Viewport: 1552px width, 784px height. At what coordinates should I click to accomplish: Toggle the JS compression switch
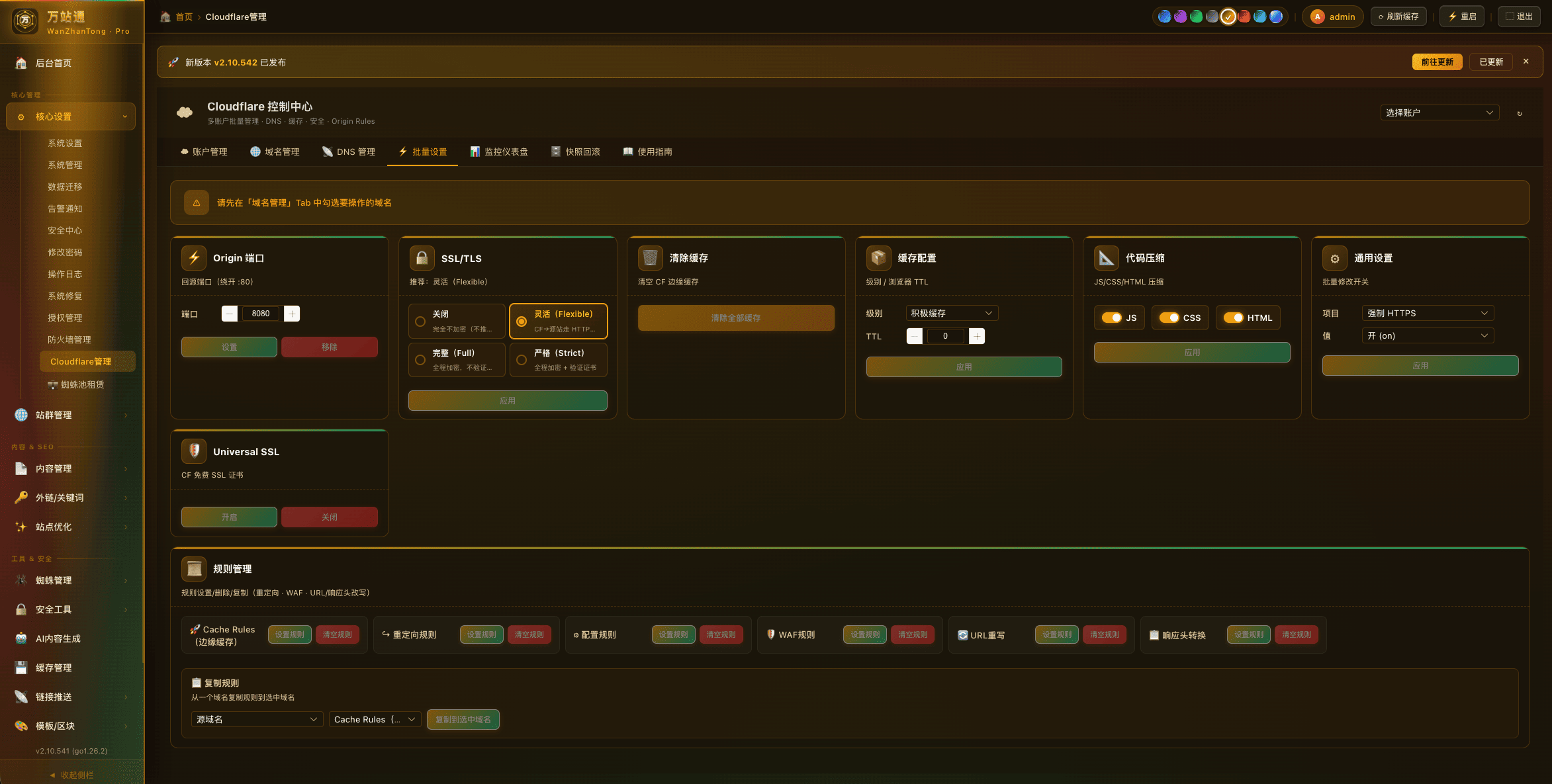1112,318
